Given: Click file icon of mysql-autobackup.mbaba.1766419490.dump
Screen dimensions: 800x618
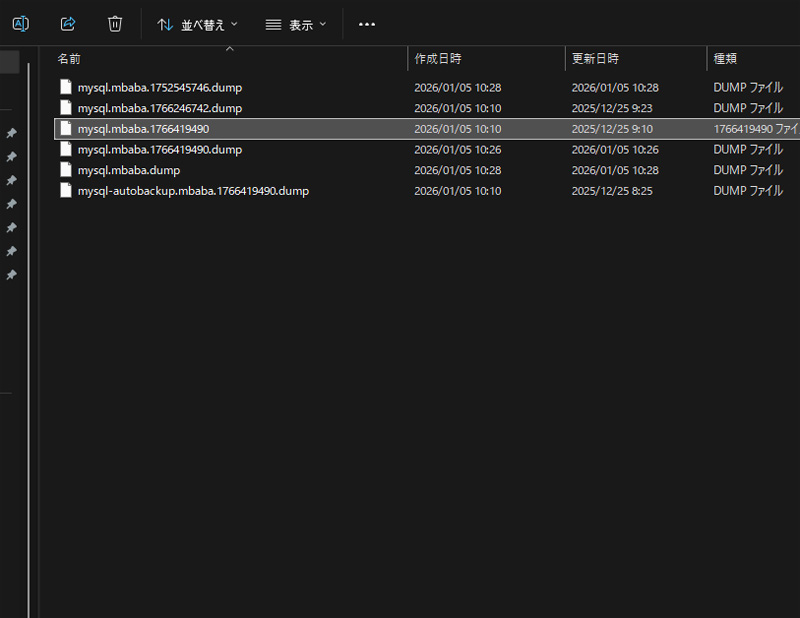Looking at the screenshot, I should pyautogui.click(x=66, y=191).
